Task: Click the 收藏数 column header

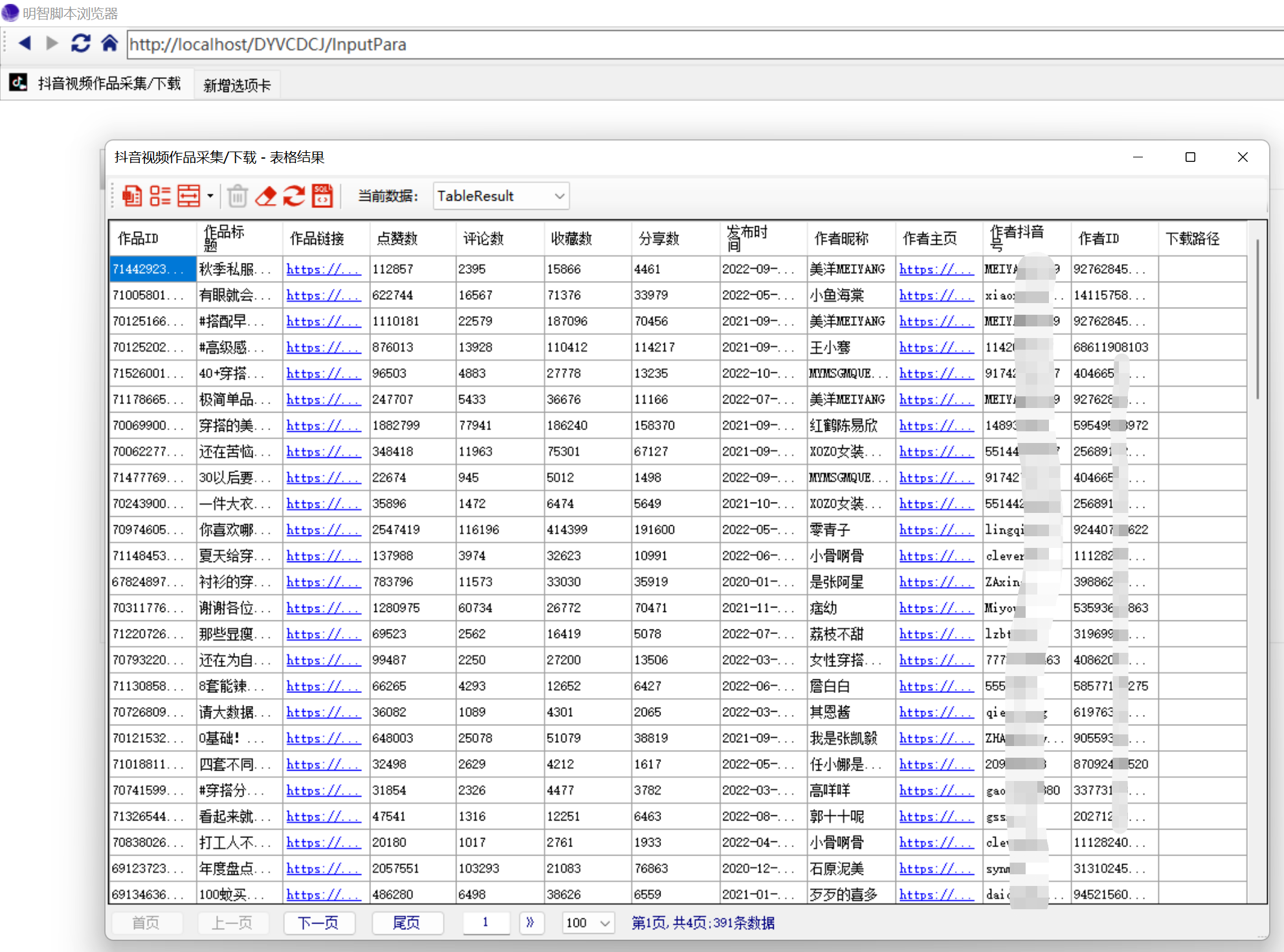Action: (588, 238)
